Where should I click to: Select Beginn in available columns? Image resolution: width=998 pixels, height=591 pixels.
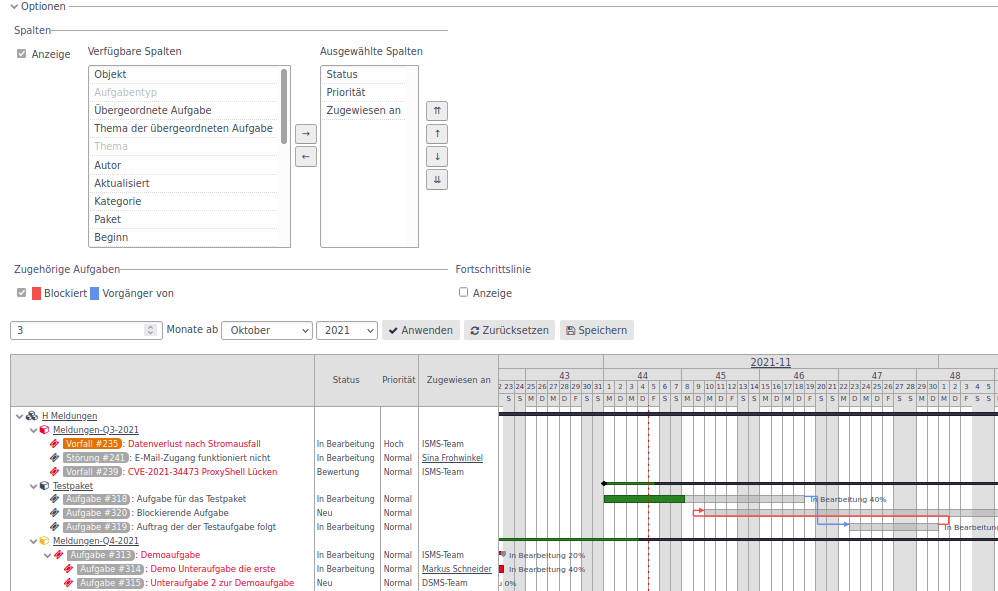(x=184, y=237)
